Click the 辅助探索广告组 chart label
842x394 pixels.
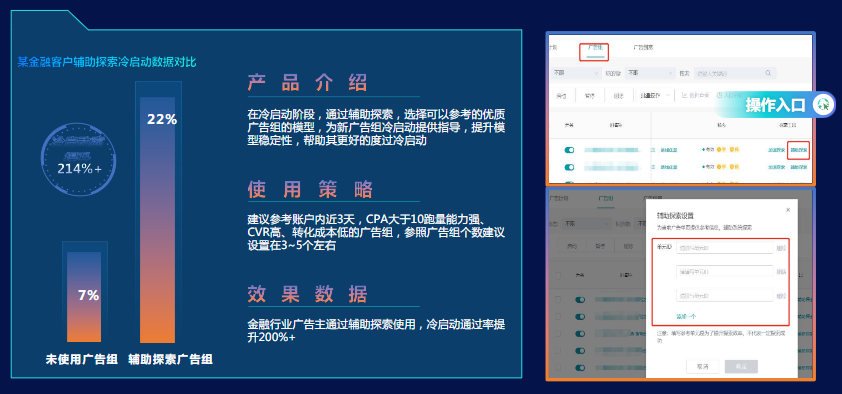[170, 359]
